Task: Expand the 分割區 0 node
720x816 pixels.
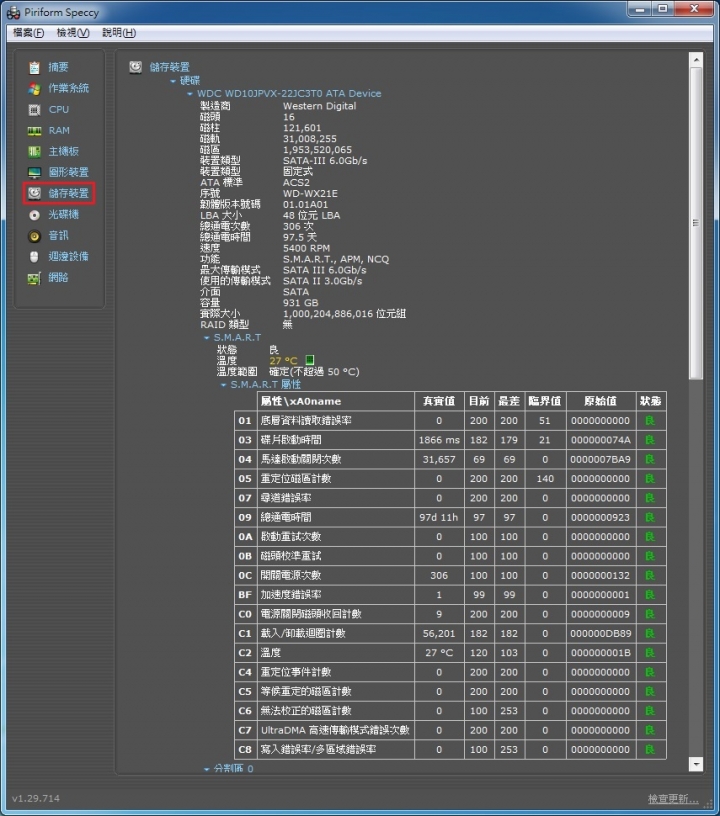Action: click(207, 769)
